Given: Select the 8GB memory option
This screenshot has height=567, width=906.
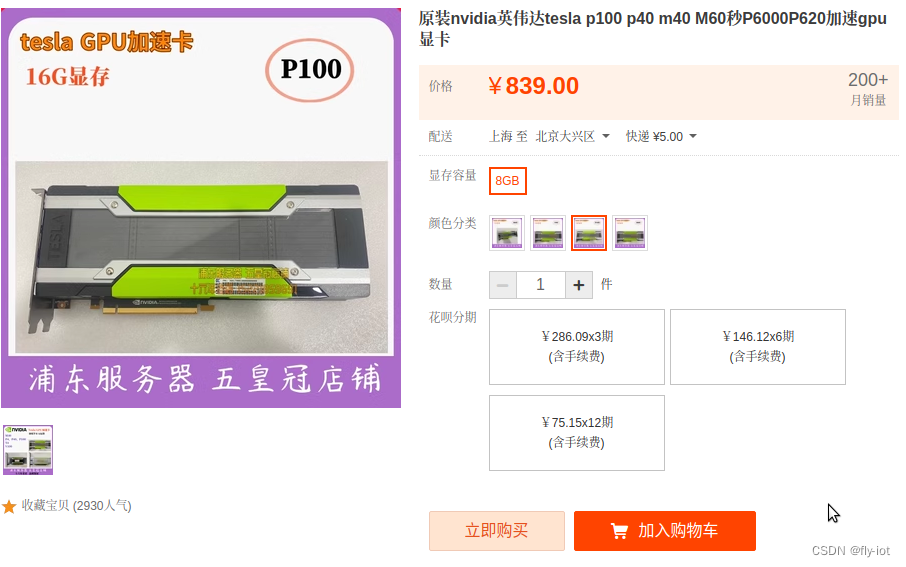Looking at the screenshot, I should pyautogui.click(x=507, y=181).
